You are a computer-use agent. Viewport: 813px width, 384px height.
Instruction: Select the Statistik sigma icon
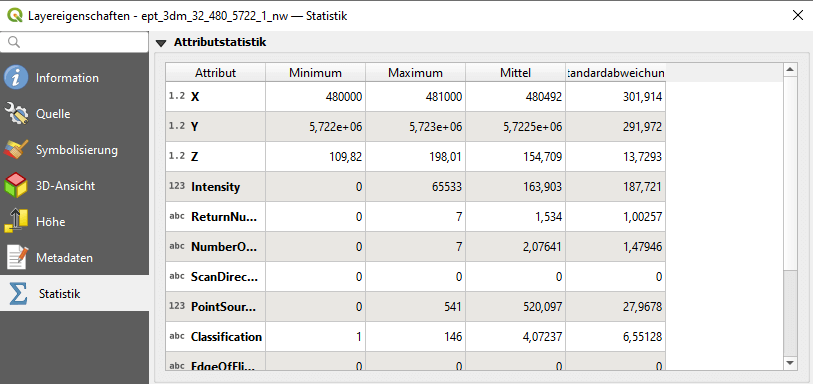18,294
